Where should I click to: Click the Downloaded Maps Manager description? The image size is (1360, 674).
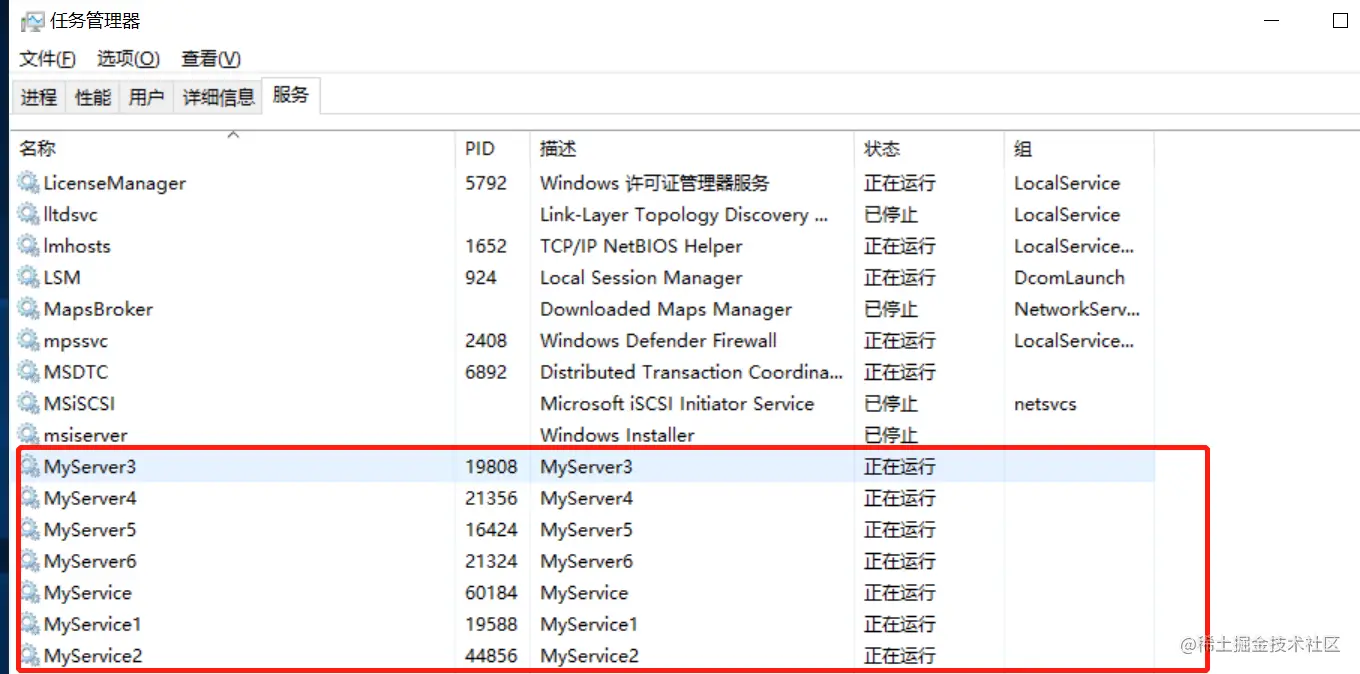tap(666, 309)
